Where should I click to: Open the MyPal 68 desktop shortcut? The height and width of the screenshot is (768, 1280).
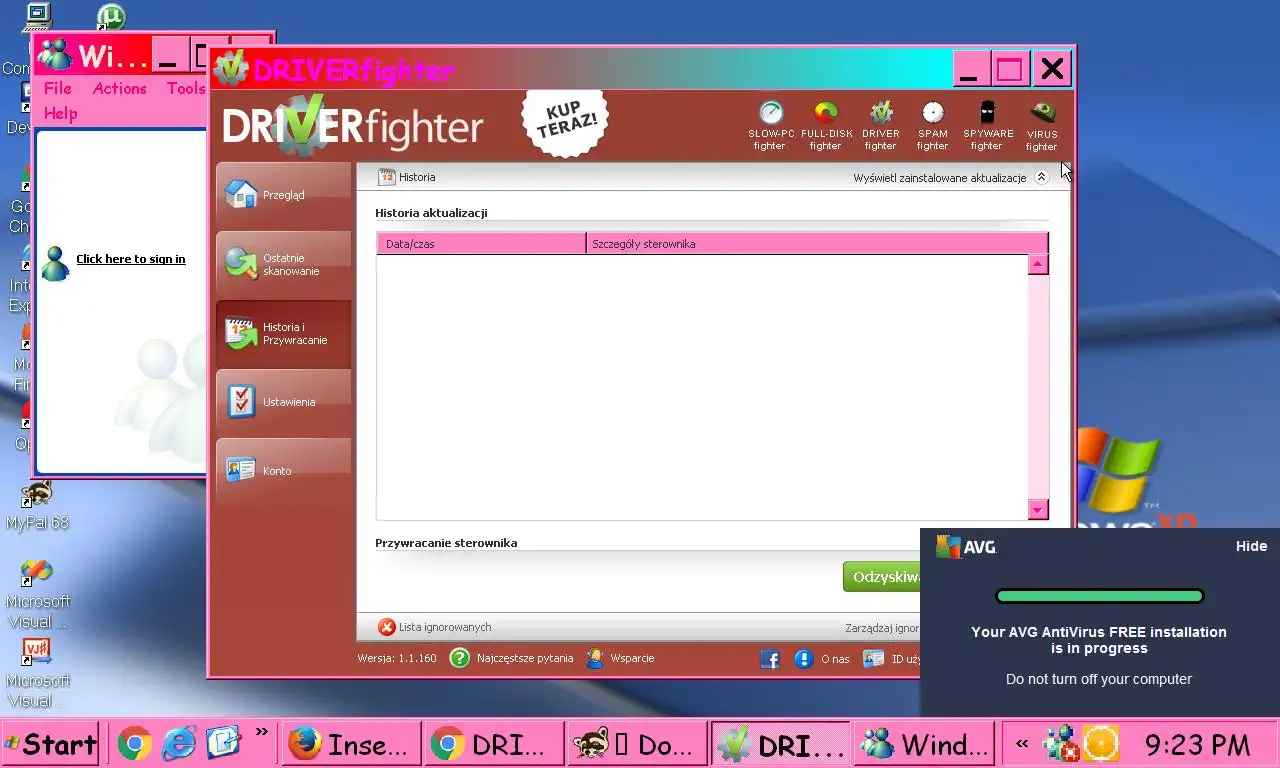click(x=37, y=505)
